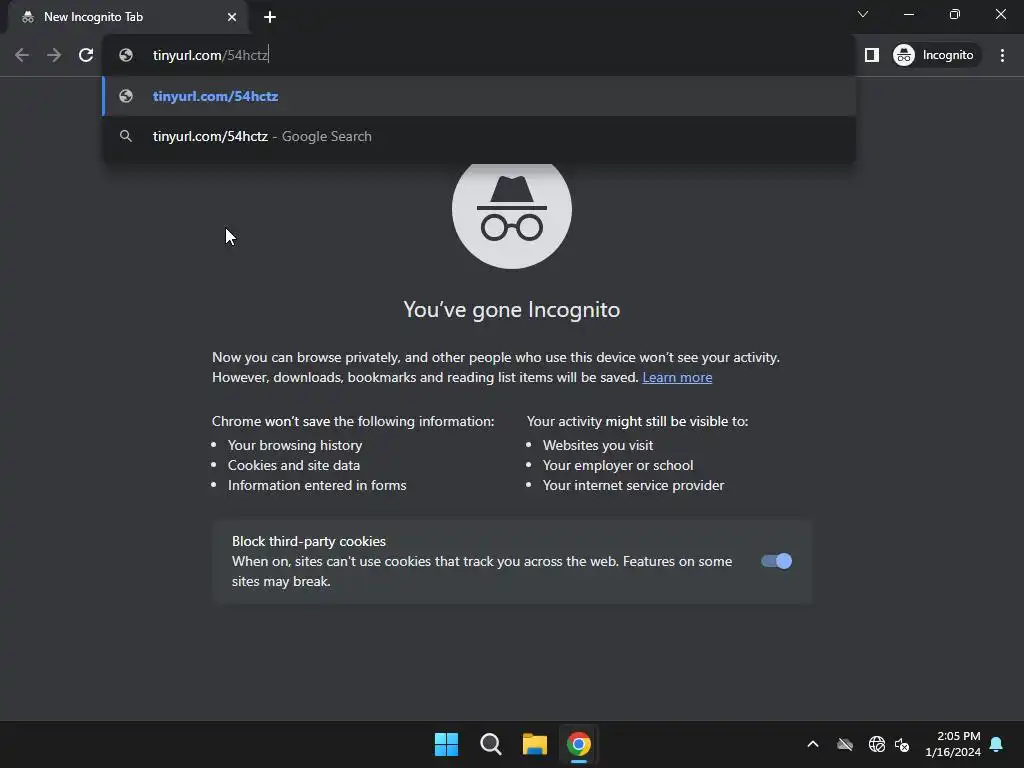Click the browser forward arrow
1024x768 pixels.
point(54,55)
